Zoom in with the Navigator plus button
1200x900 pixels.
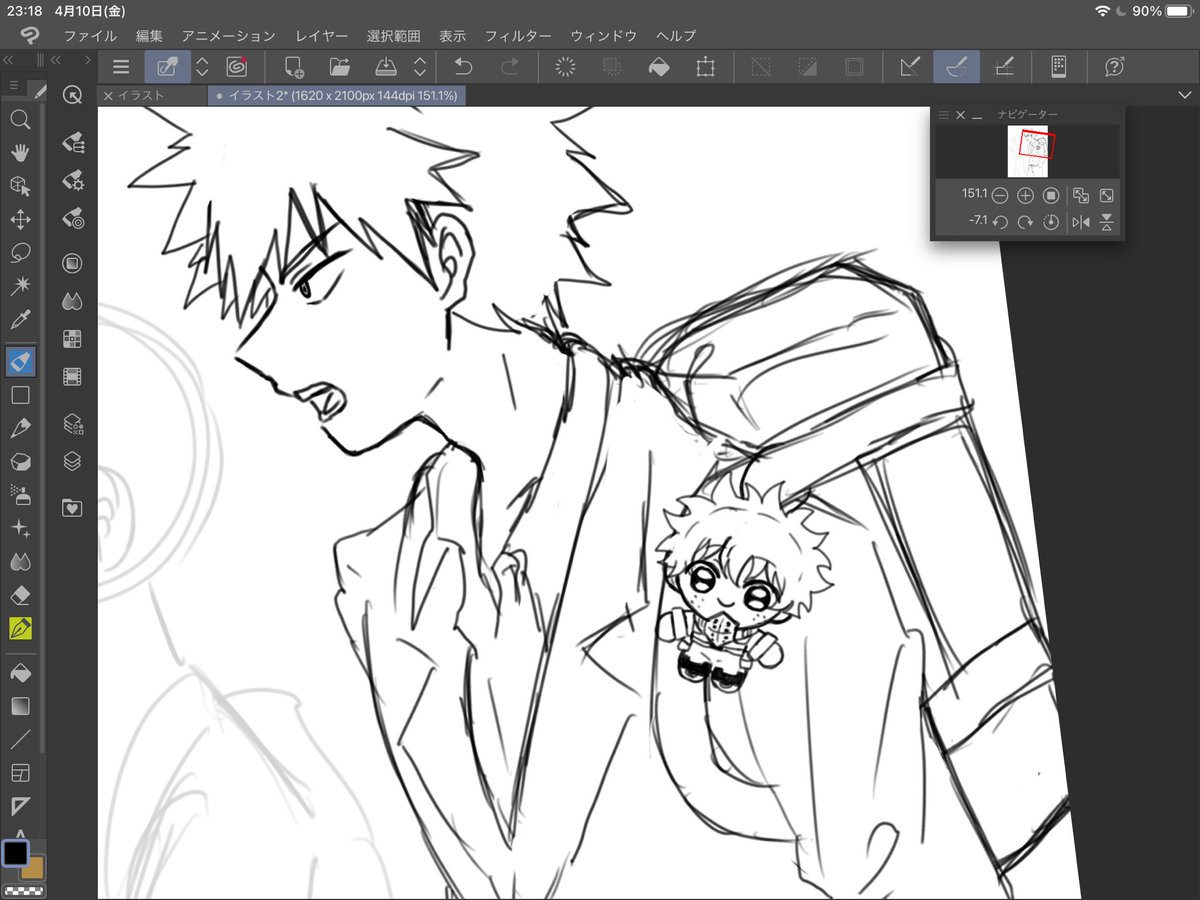(x=1025, y=196)
